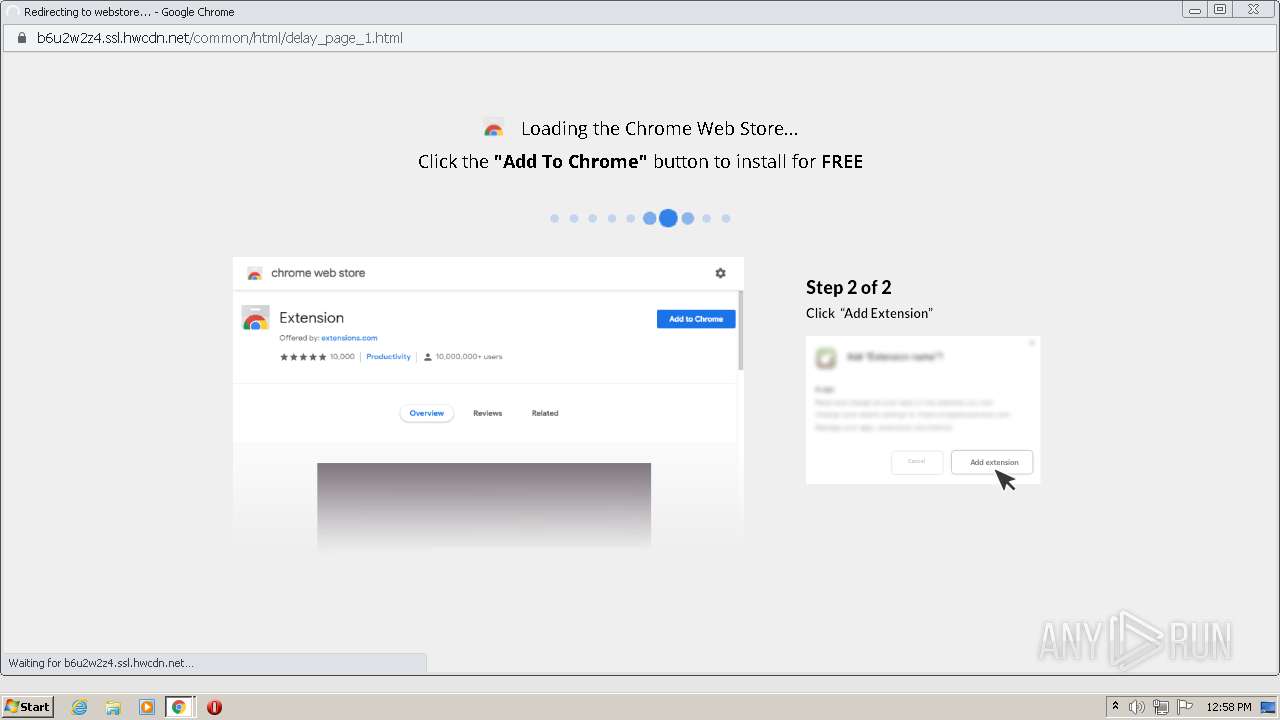Open the Windows Start button

point(27,707)
